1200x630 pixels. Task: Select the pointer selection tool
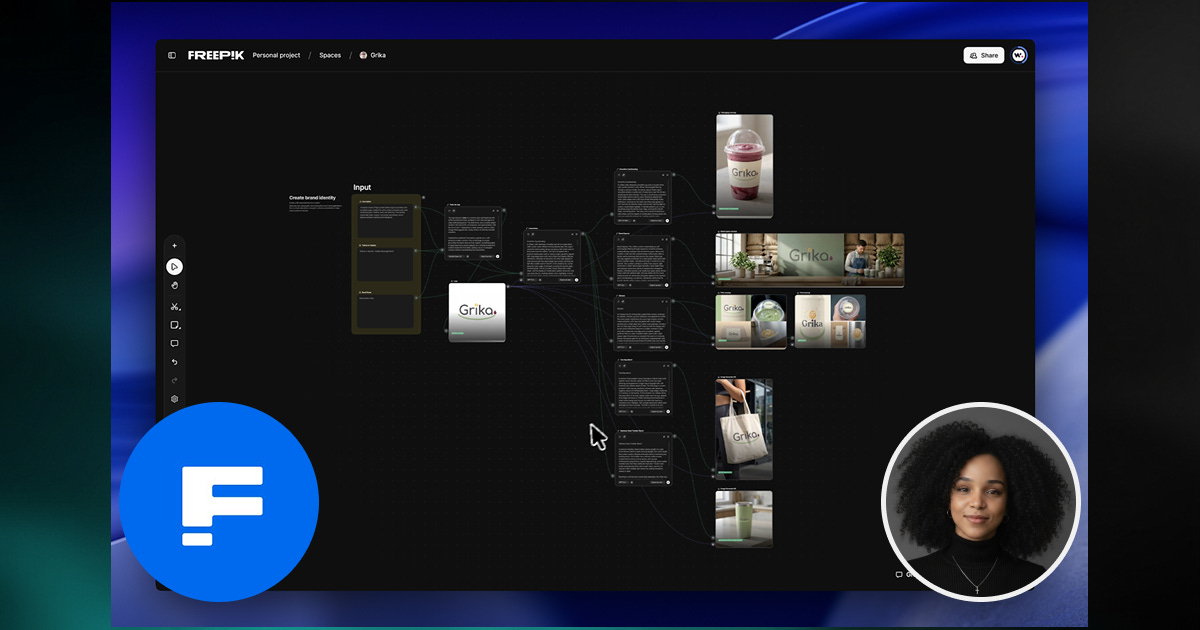pos(174,267)
